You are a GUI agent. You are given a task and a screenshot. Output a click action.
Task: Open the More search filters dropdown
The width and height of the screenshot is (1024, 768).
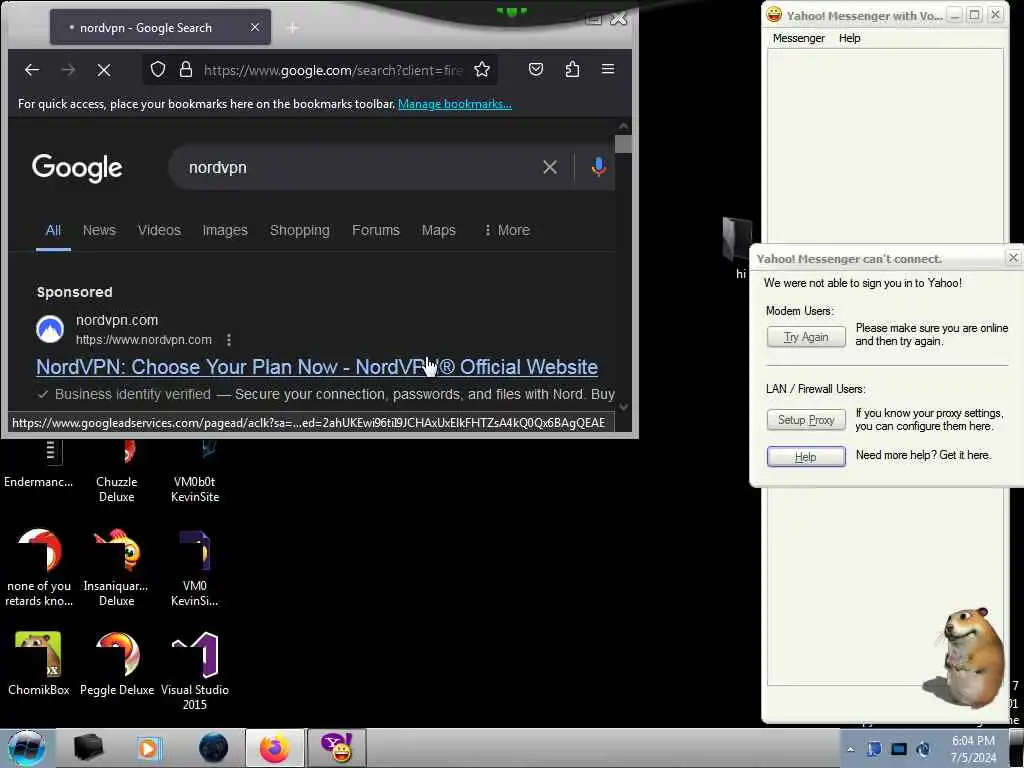[507, 231]
